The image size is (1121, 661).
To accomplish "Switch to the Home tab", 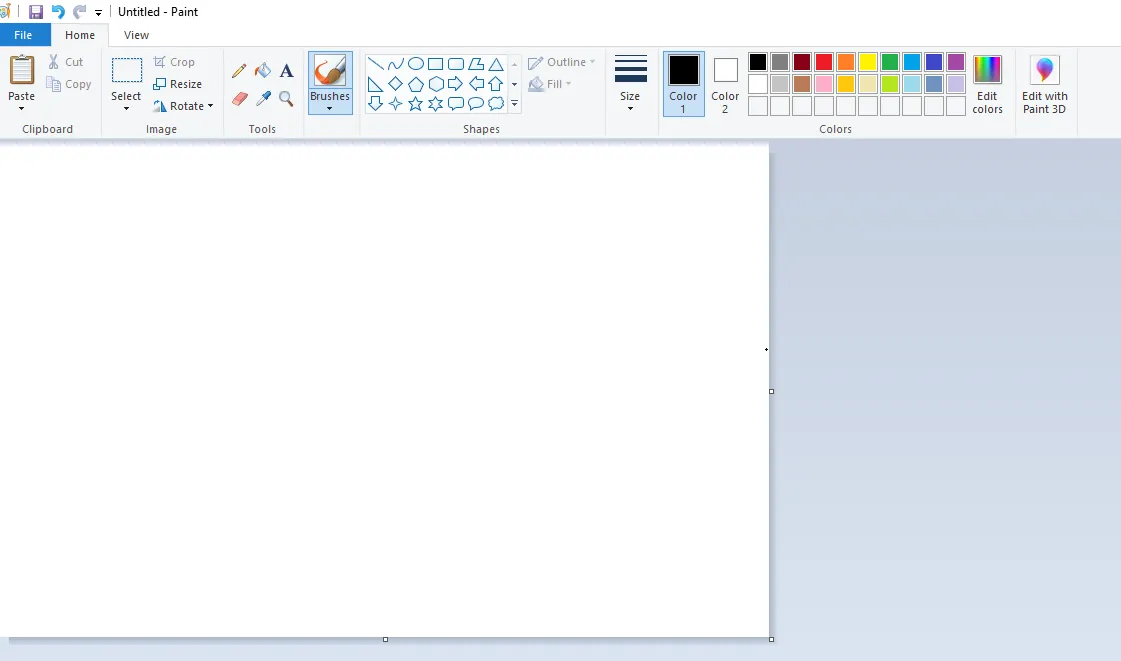I will (x=80, y=35).
